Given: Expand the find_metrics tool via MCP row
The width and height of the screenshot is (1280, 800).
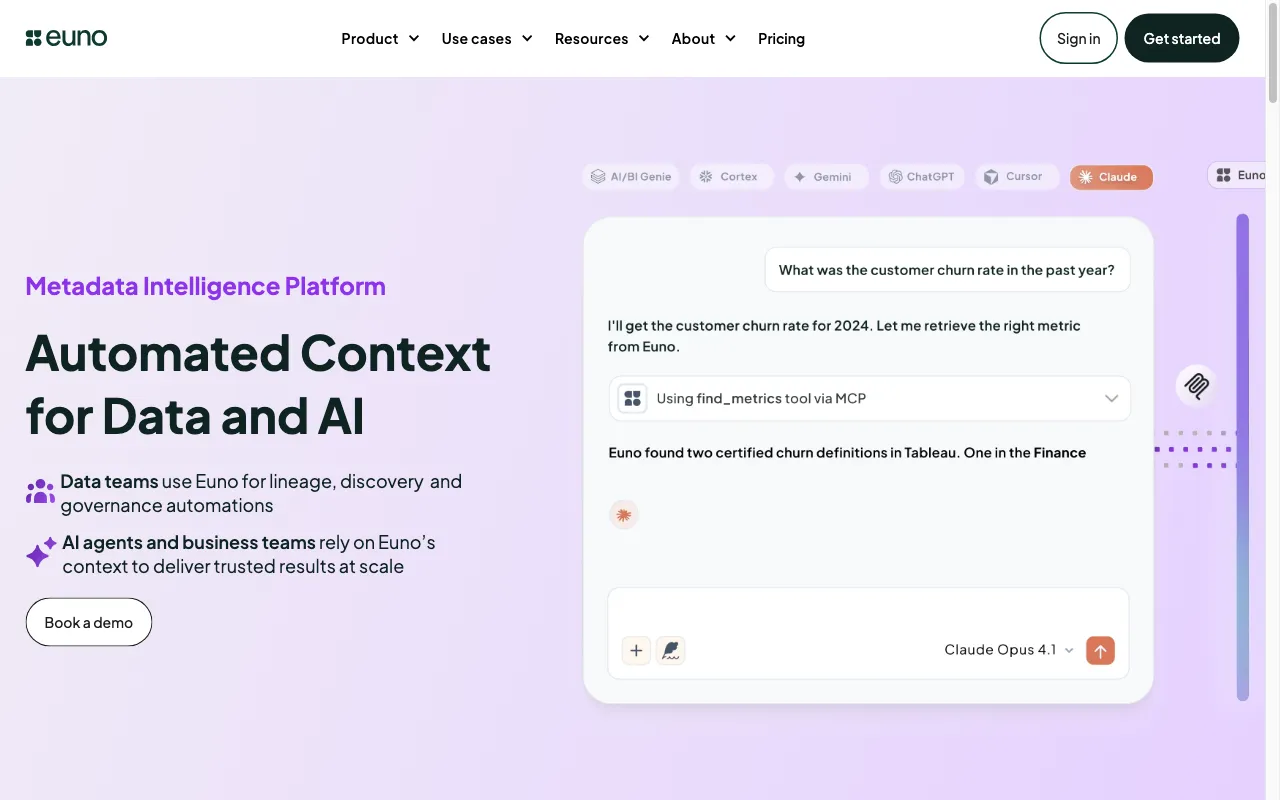Looking at the screenshot, I should (x=869, y=398).
